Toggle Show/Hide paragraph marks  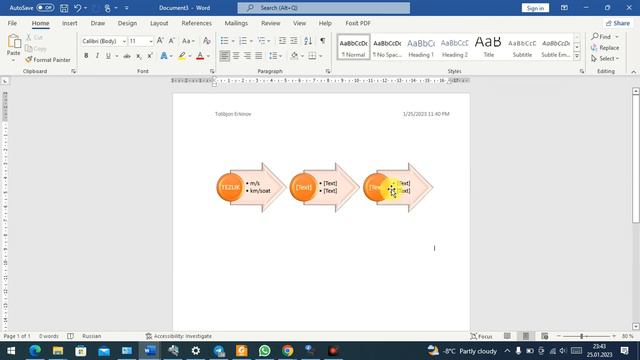click(323, 41)
